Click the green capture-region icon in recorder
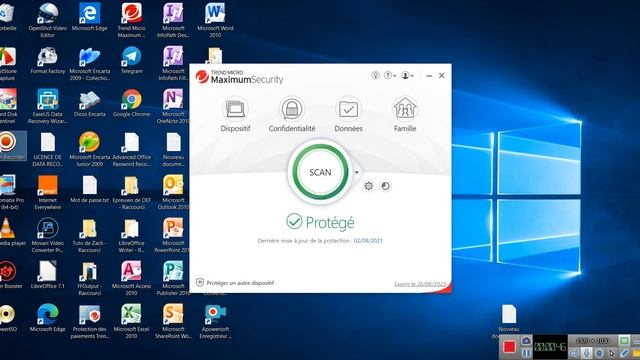Image resolution: width=640 pixels, height=360 pixels. pos(624,340)
